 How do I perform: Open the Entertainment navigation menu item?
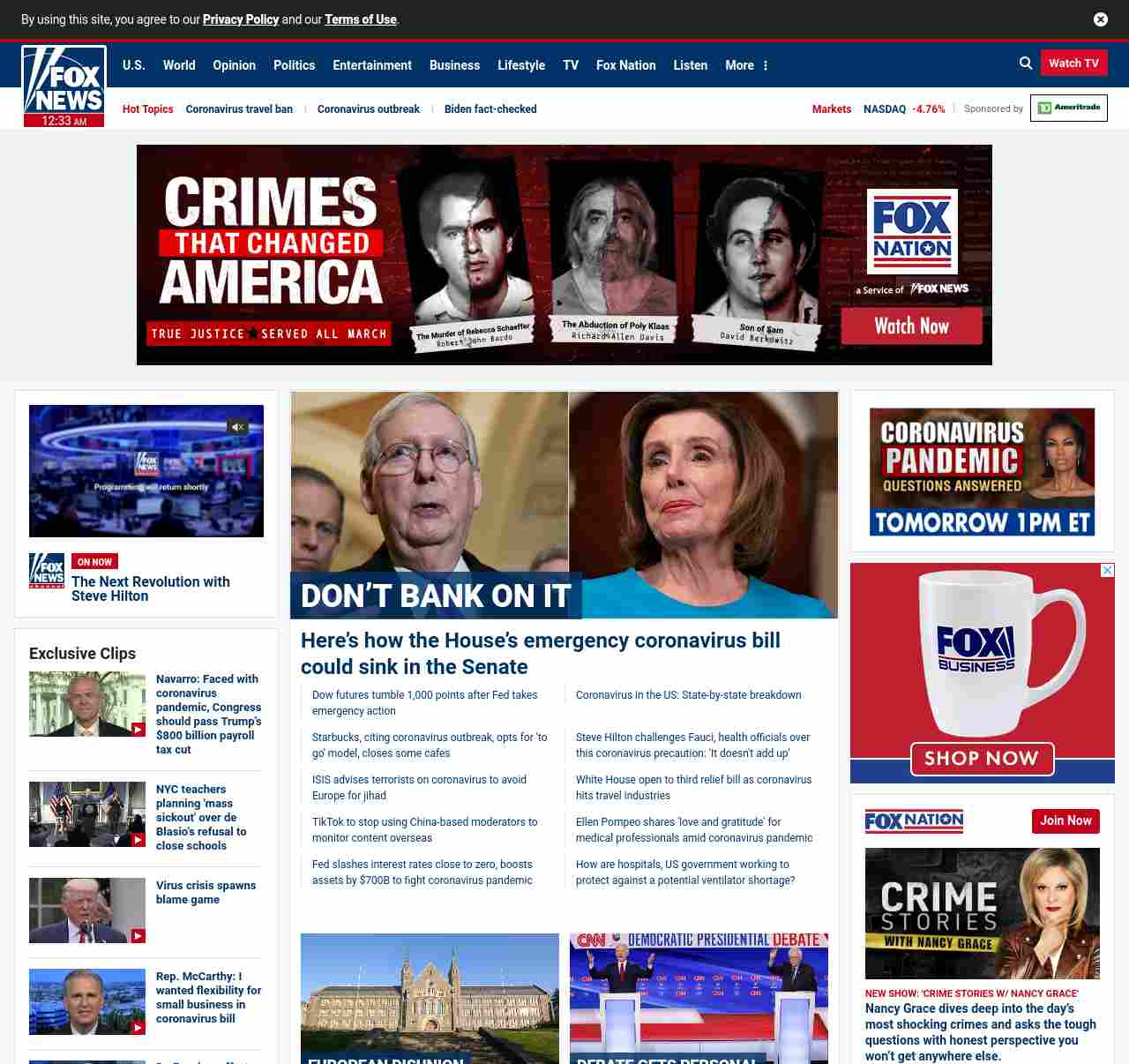[x=371, y=65]
